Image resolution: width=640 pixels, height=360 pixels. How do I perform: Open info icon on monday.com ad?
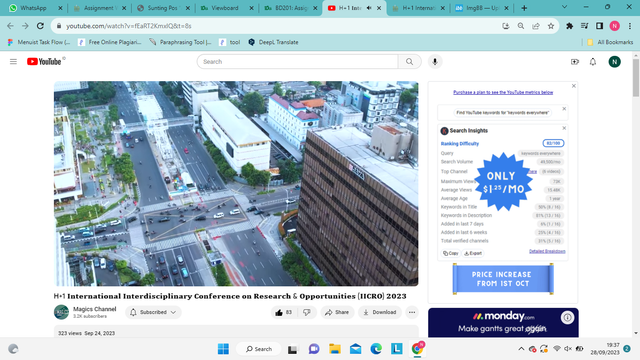pyautogui.click(x=567, y=317)
